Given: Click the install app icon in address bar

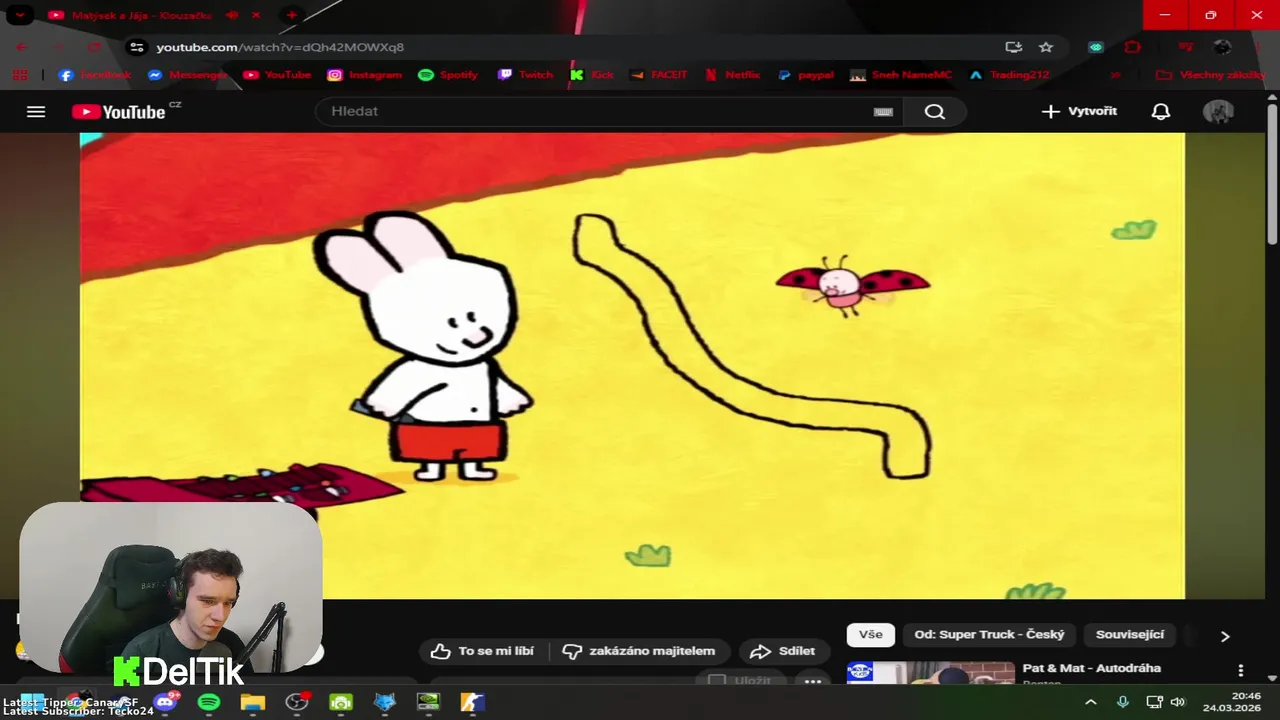Looking at the screenshot, I should click(1013, 47).
